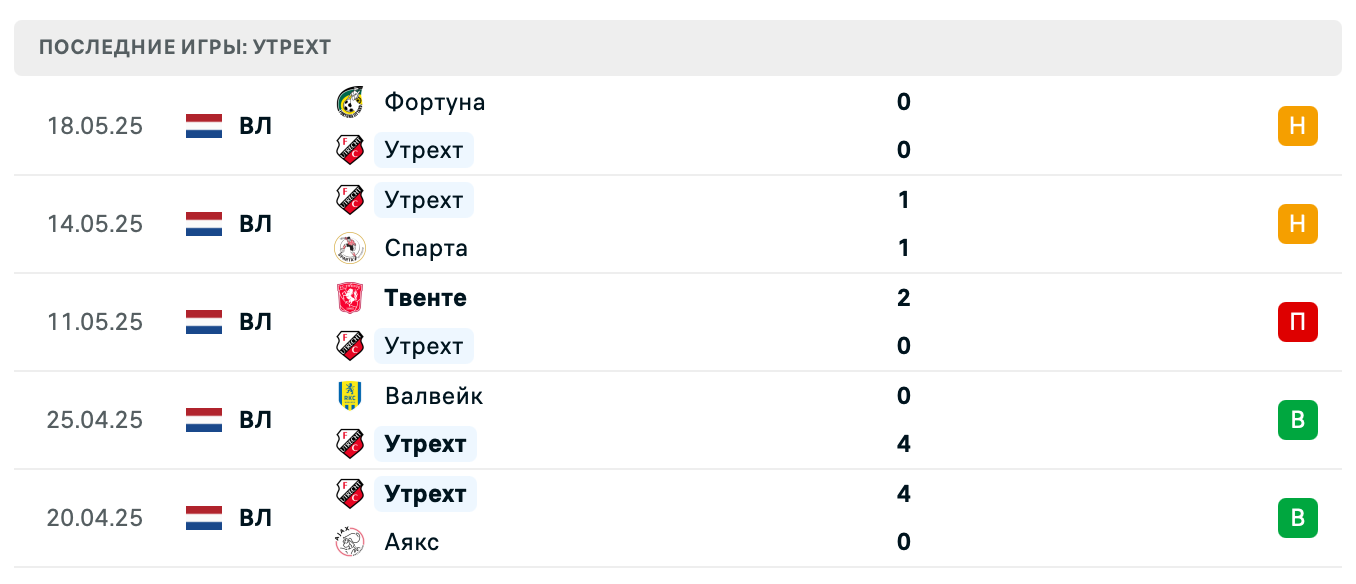1356x584 pixels.
Task: Click the score 0 of Fortuna
Action: (x=904, y=102)
